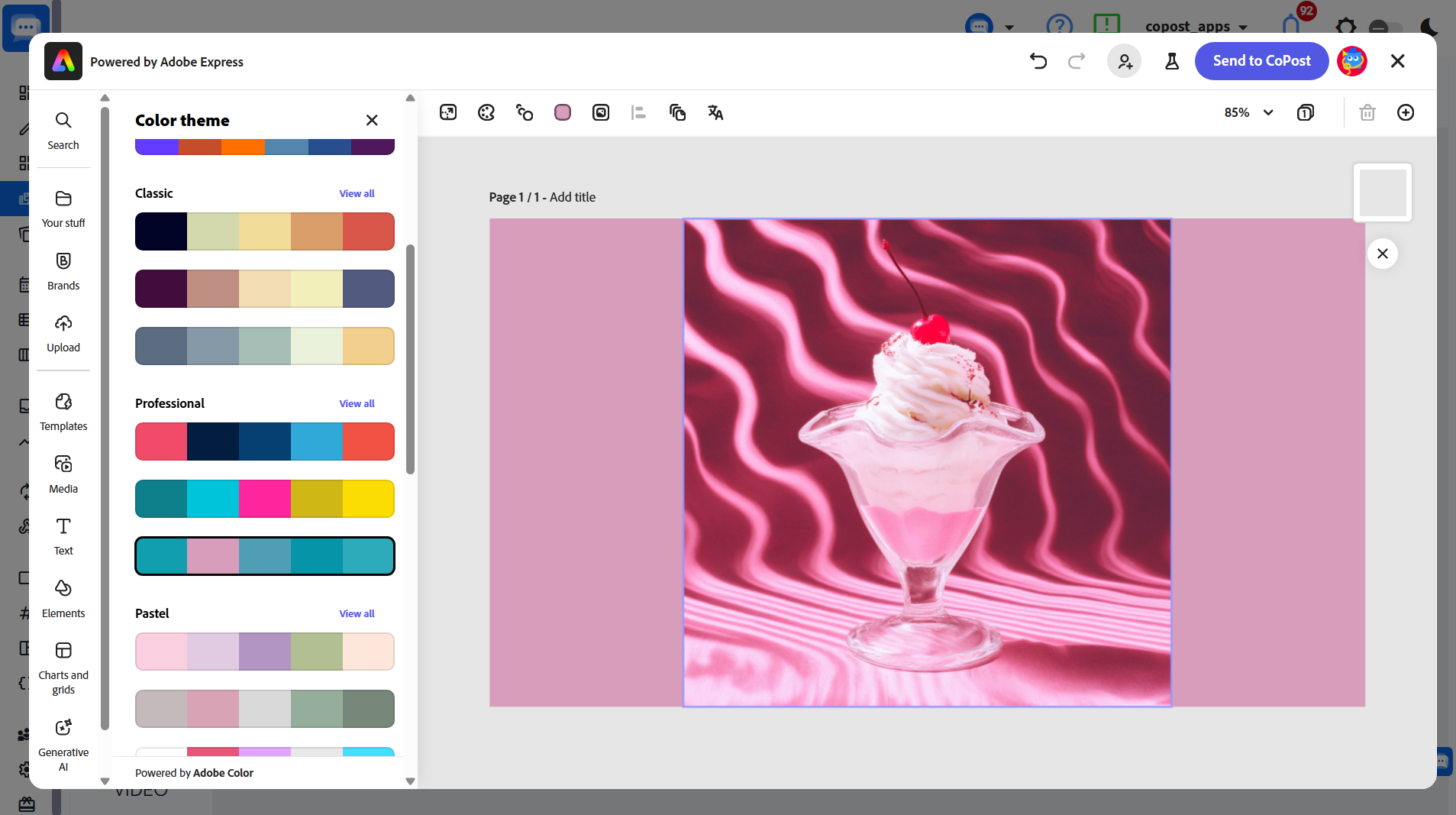This screenshot has width=1456, height=815.
Task: Select the Text tool in sidebar
Action: pos(63,536)
